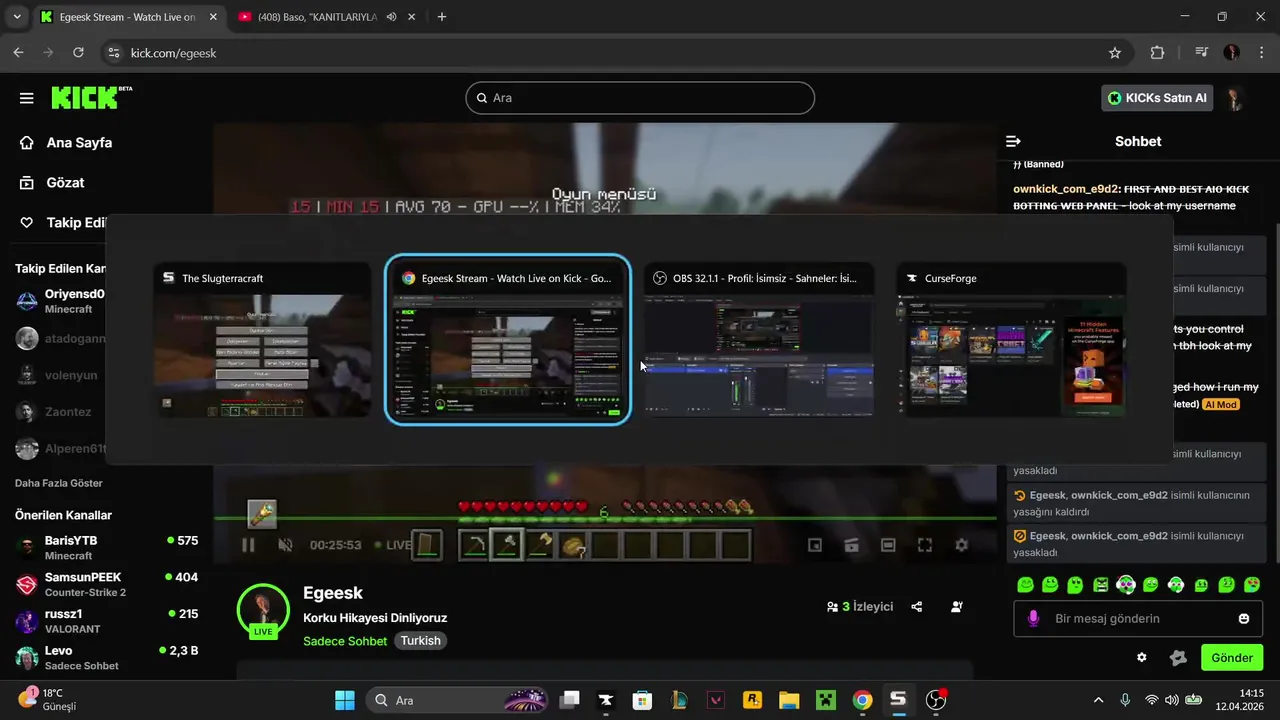1280x720 pixels.
Task: Open Minecraft launcher from taskbar
Action: click(x=826, y=700)
